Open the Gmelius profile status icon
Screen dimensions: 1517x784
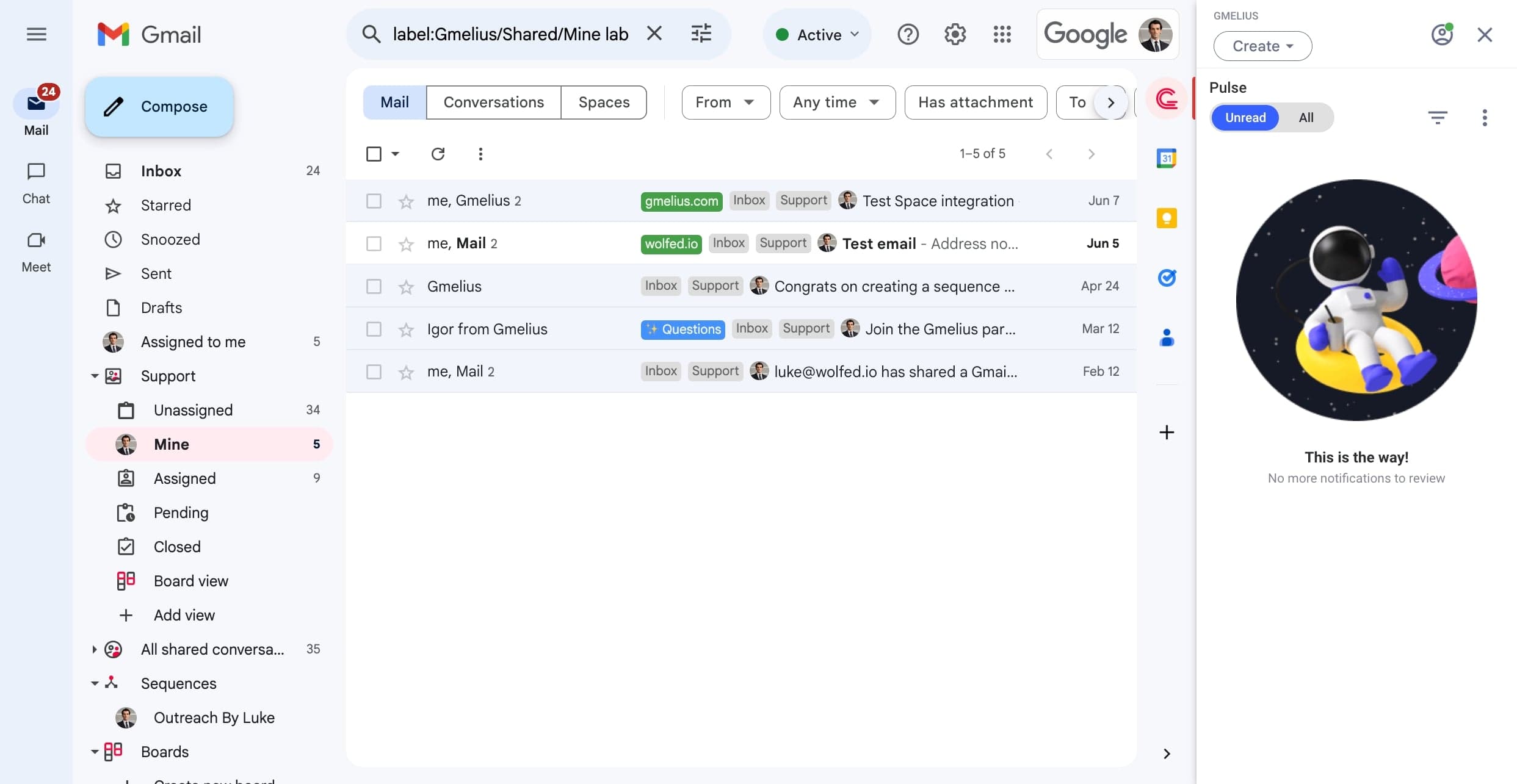(1442, 34)
